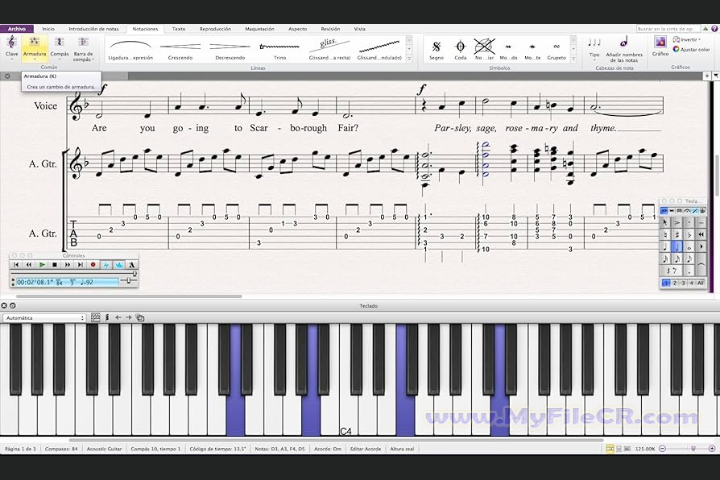Open the Barra de compás tool
Screen dimensions: 720x480
[83, 49]
